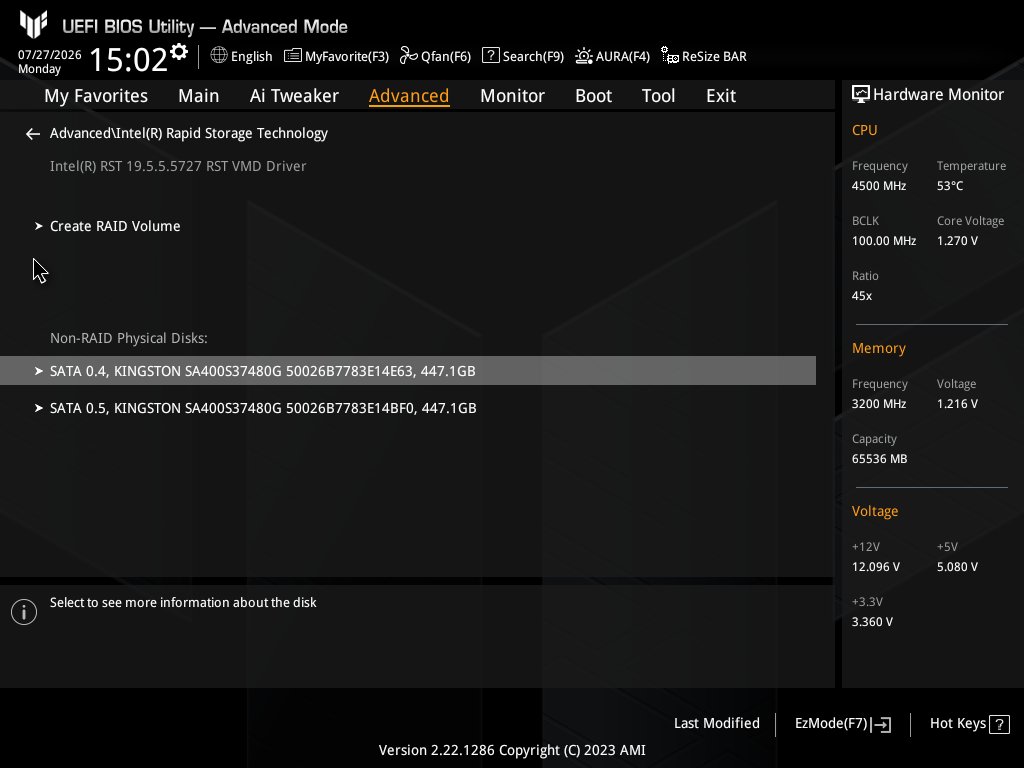This screenshot has width=1024, height=768.
Task: Expand SATA 0.4 KINGSTON disk entry
Action: tap(408, 371)
